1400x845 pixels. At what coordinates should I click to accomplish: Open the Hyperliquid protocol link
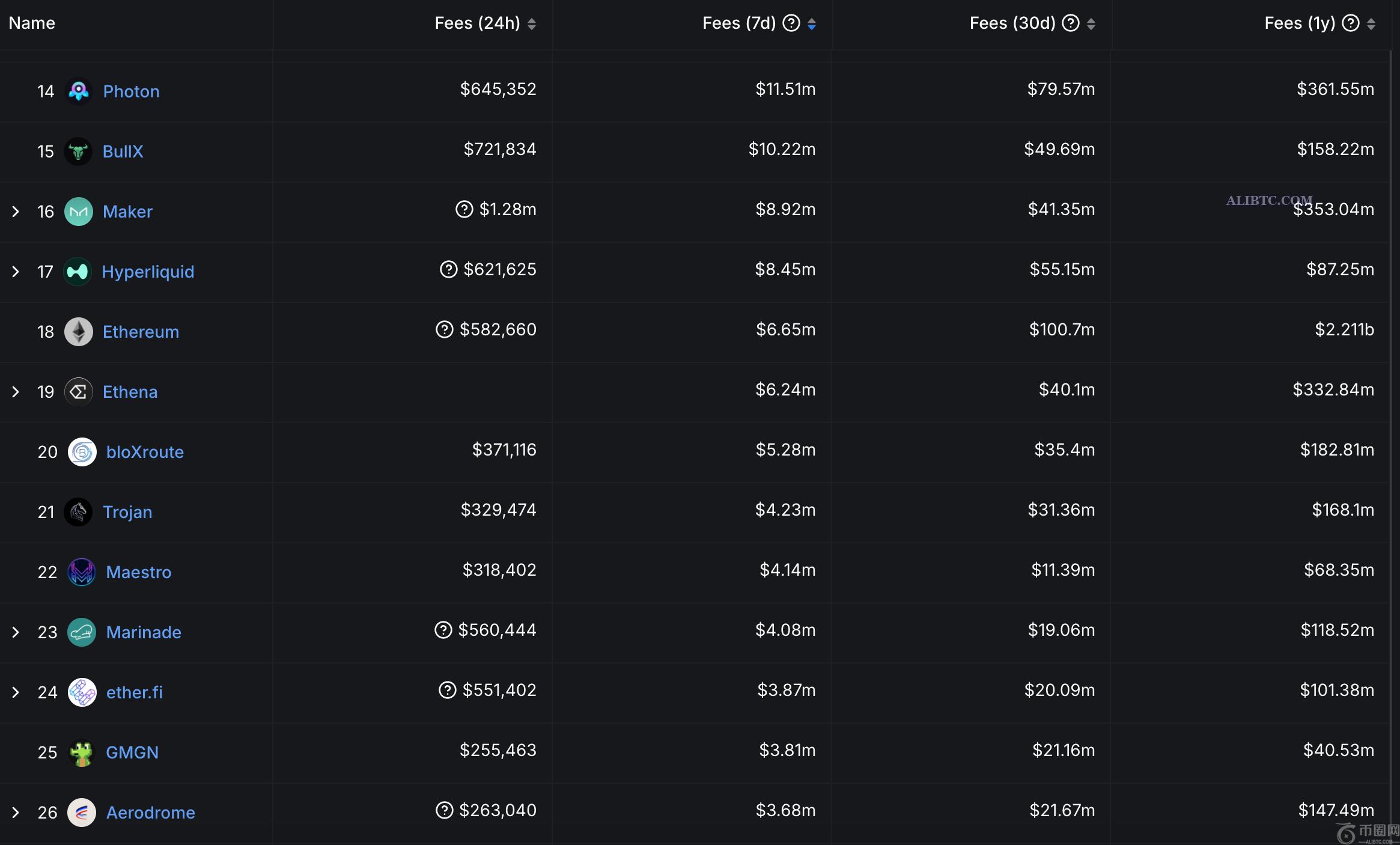[148, 272]
